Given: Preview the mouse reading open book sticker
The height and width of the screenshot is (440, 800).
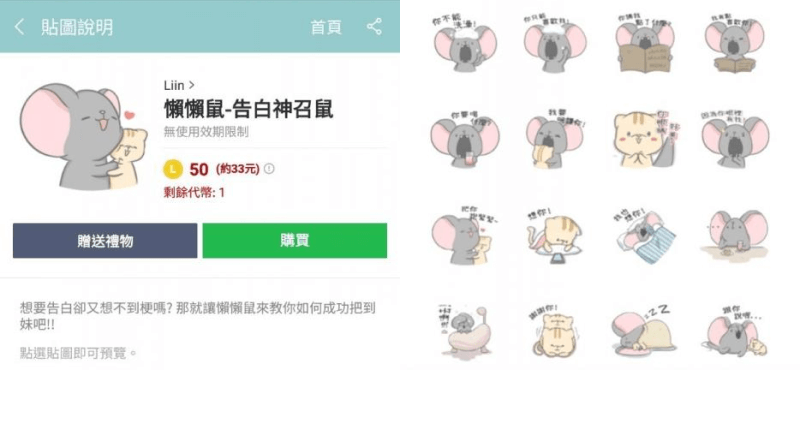Looking at the screenshot, I should (x=645, y=44).
